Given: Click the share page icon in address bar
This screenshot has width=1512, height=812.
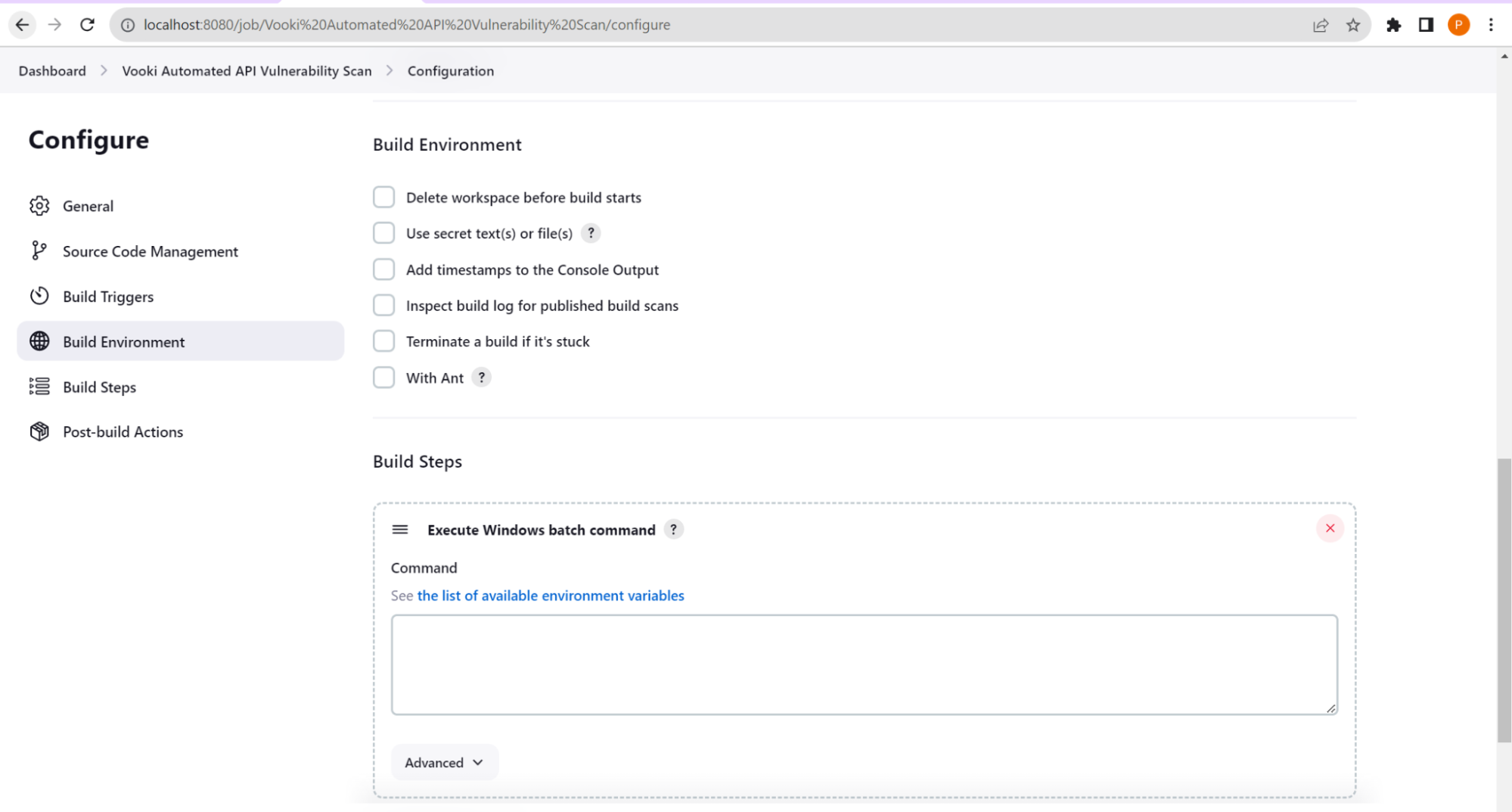Looking at the screenshot, I should click(1320, 25).
